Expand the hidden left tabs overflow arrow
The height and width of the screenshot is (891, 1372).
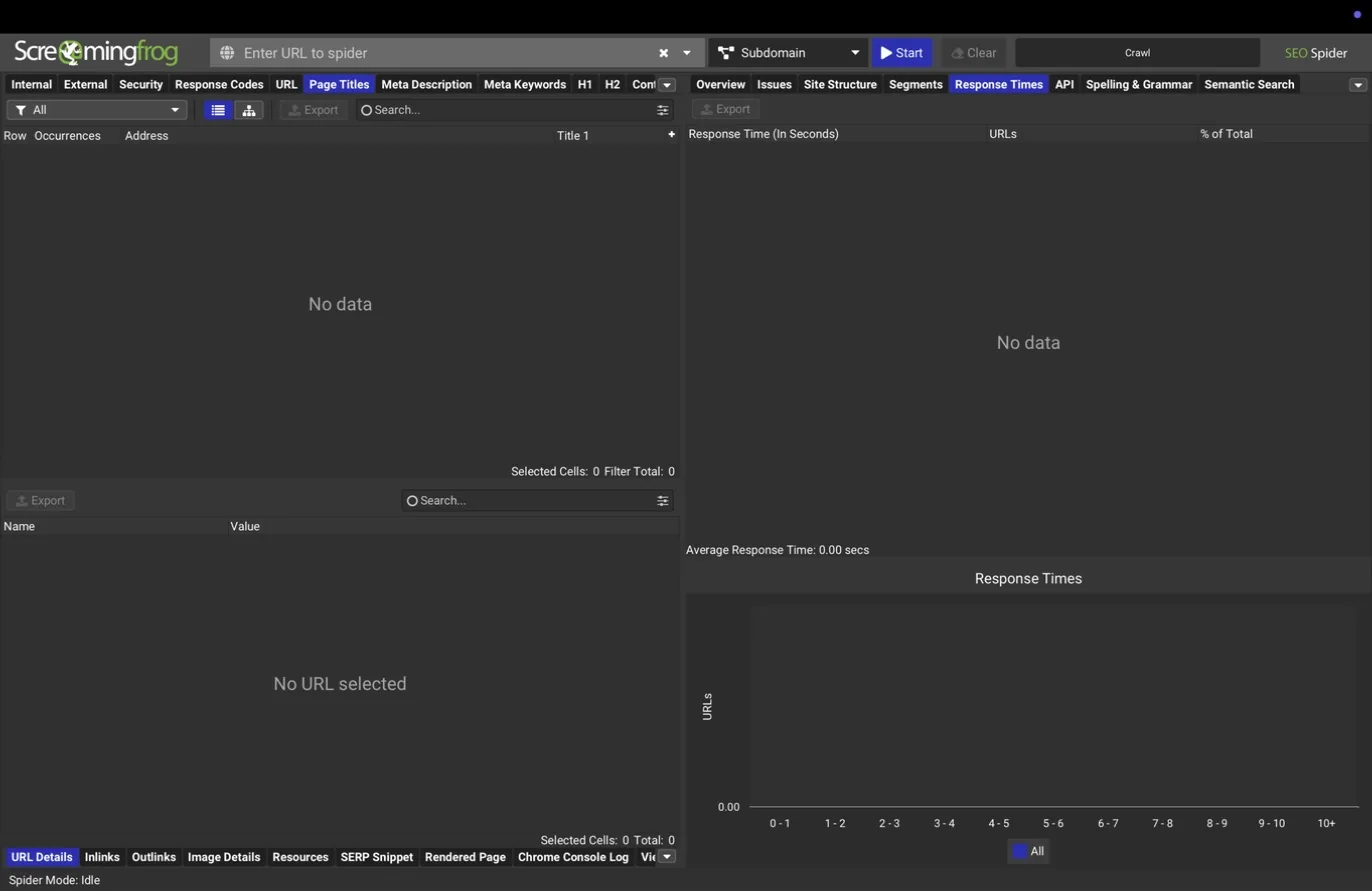pyautogui.click(x=667, y=85)
